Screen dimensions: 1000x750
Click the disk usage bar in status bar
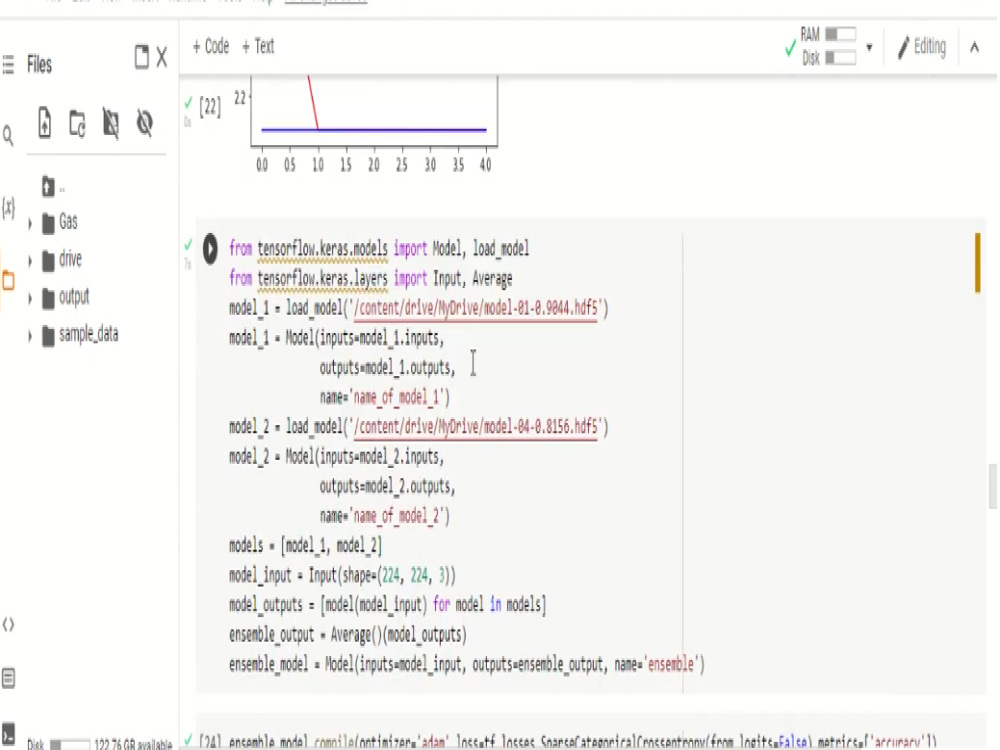[70, 744]
